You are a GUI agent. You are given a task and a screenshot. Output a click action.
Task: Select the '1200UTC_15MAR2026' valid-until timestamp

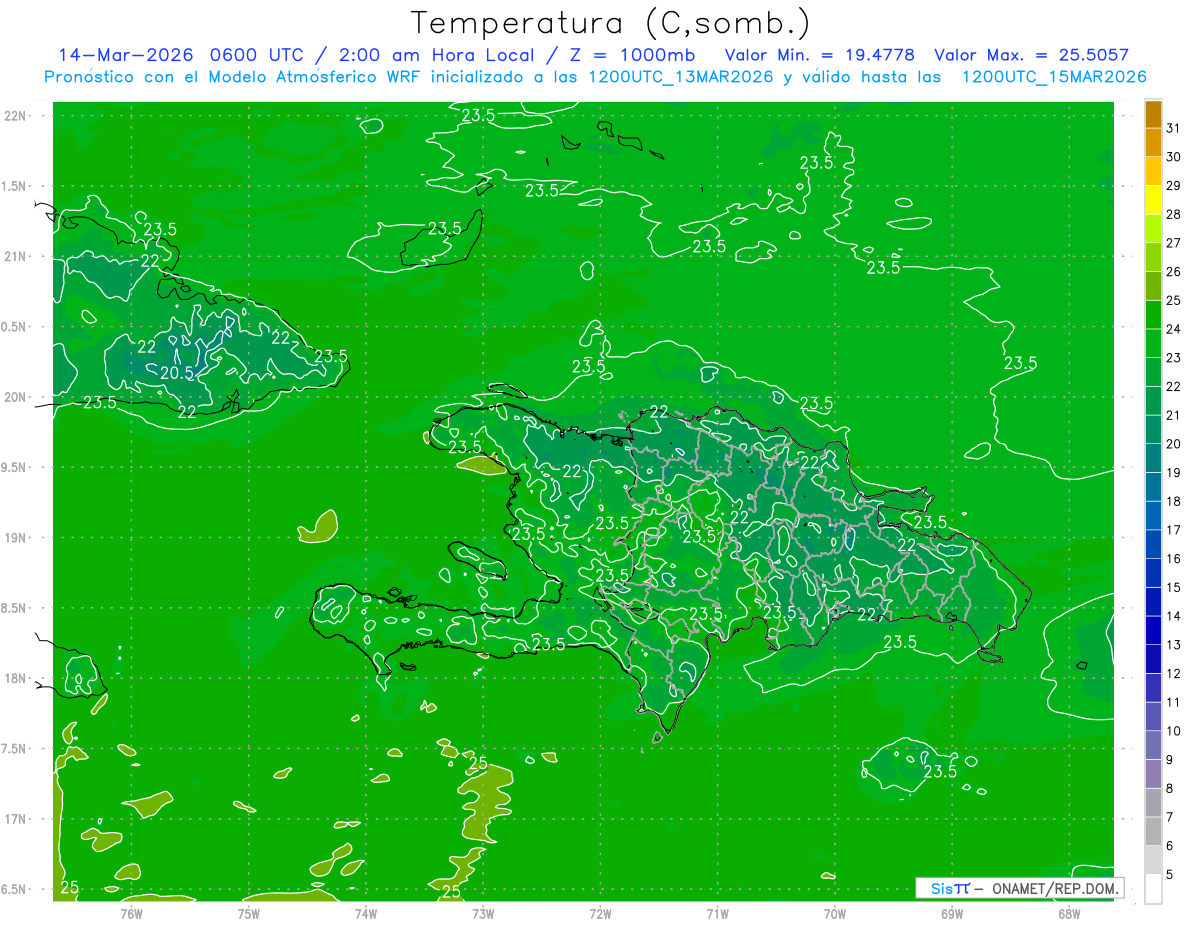click(x=1053, y=77)
